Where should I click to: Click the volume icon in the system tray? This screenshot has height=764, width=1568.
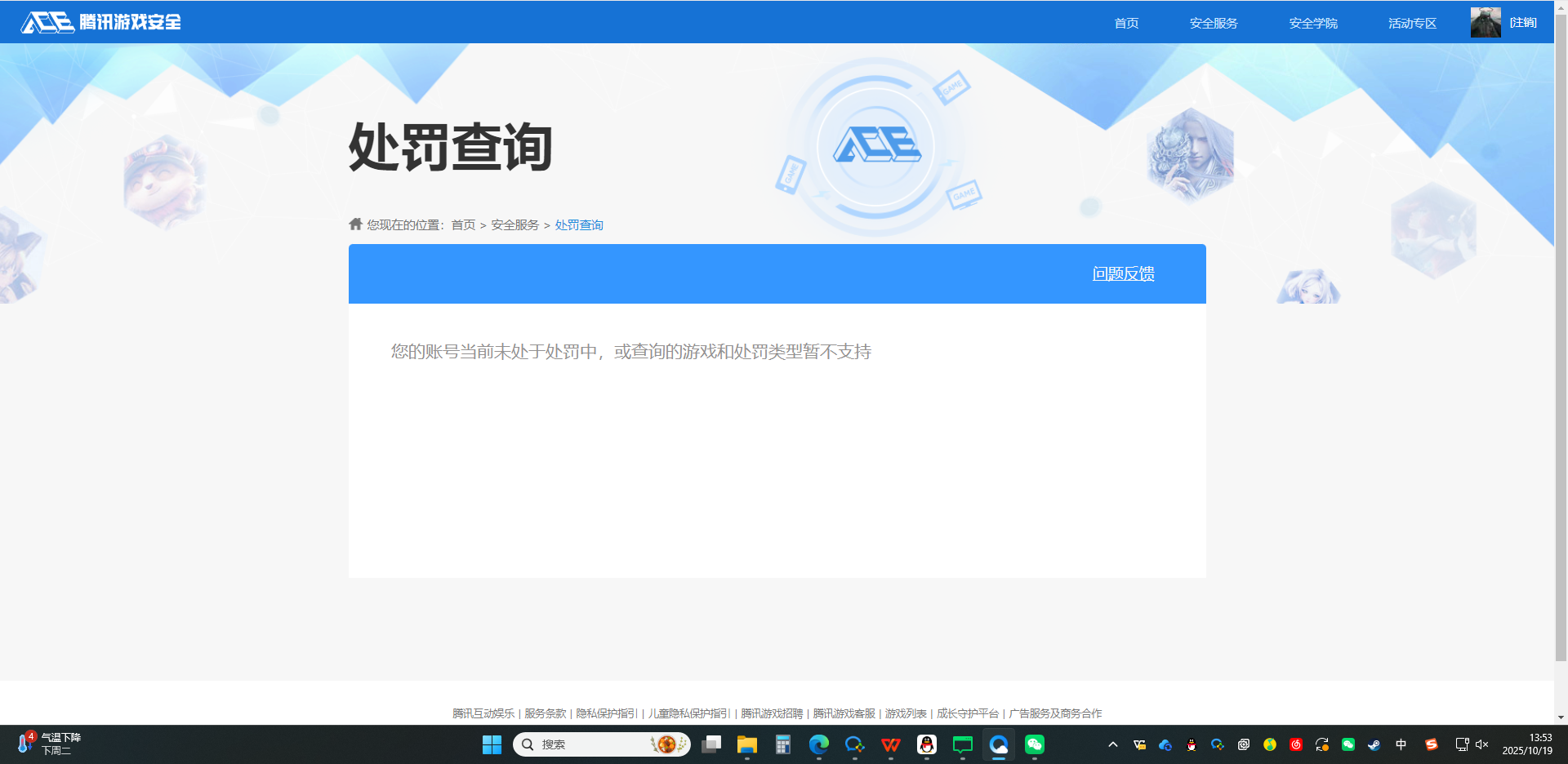pos(1482,744)
